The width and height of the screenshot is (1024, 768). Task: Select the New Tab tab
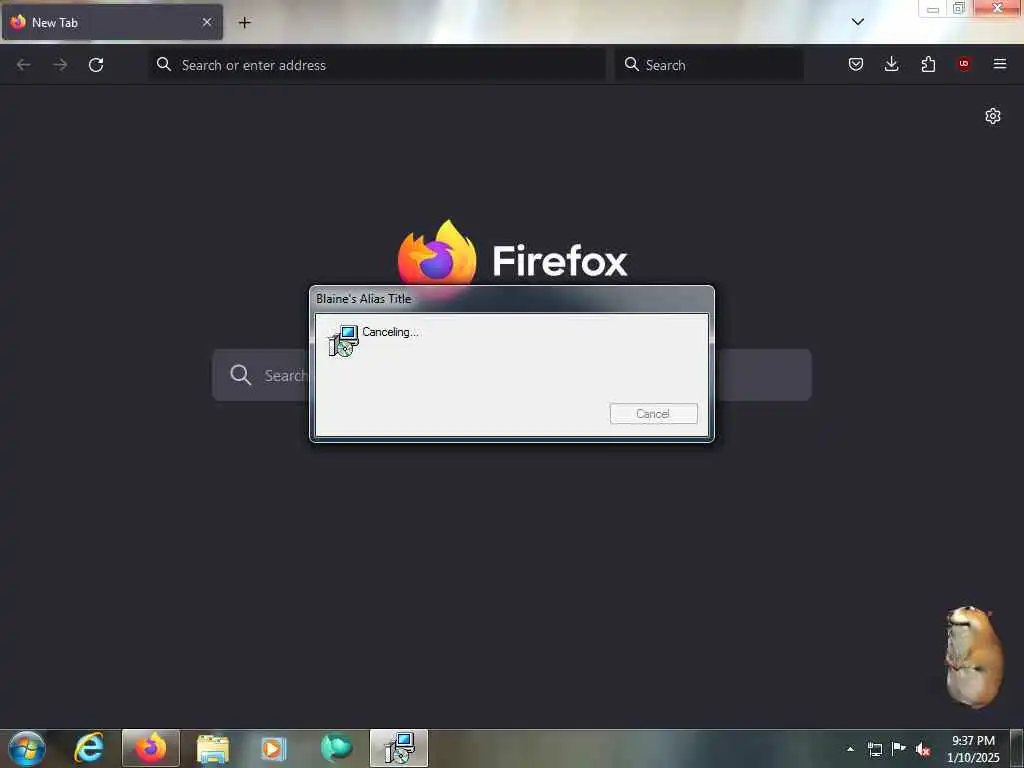coord(112,22)
